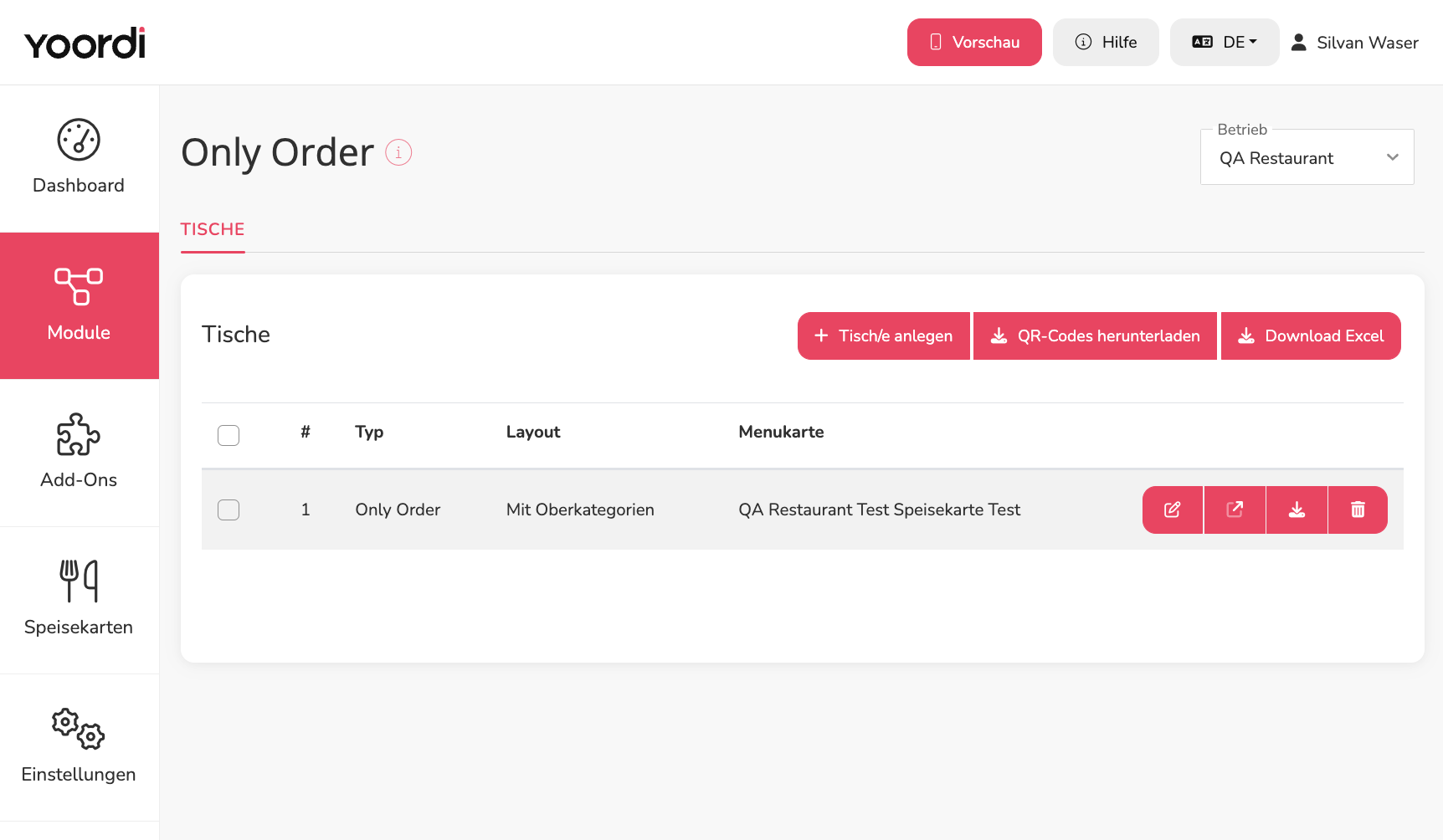Click the info icon beside Only Order

(x=398, y=152)
